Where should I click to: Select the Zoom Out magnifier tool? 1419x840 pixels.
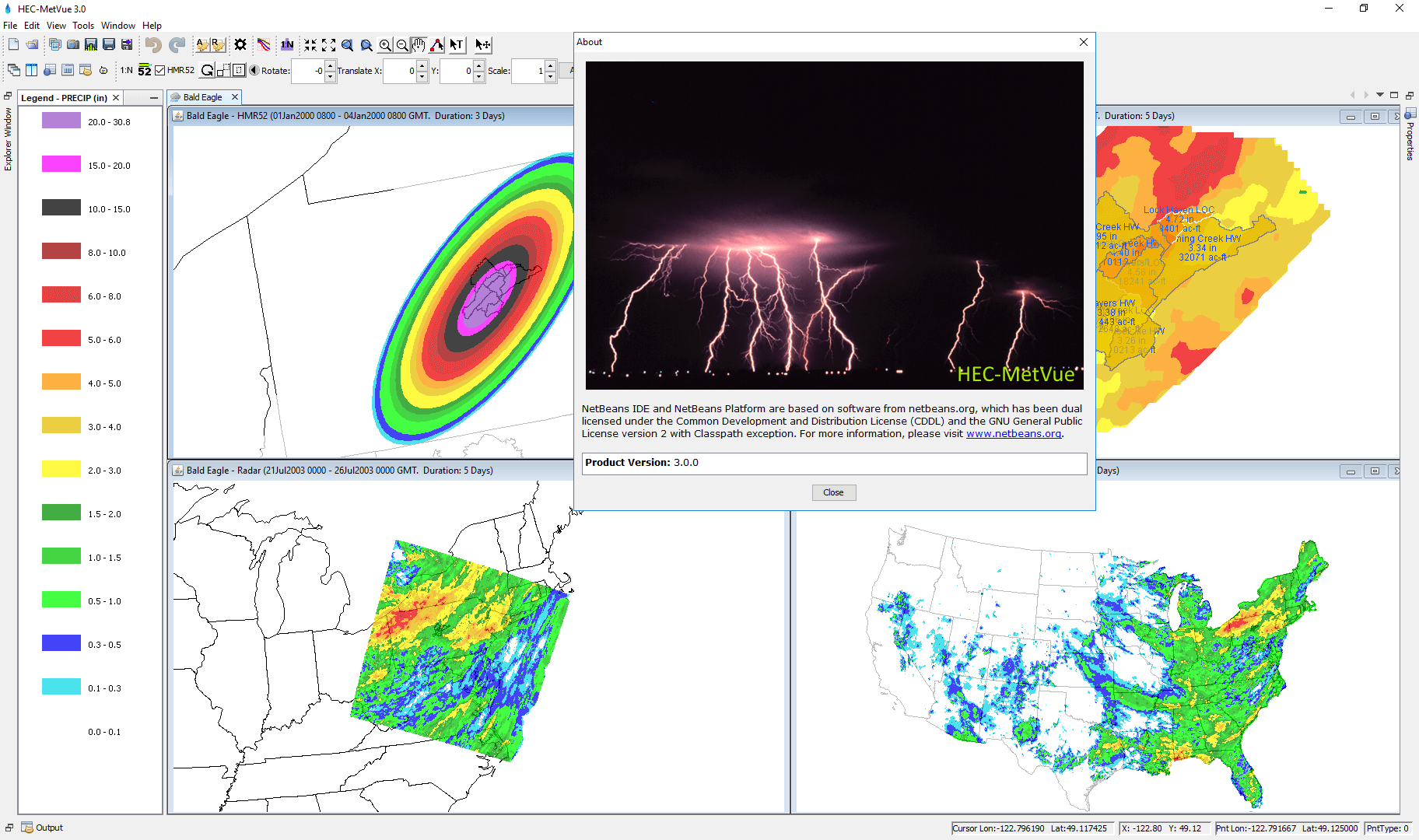pyautogui.click(x=402, y=45)
